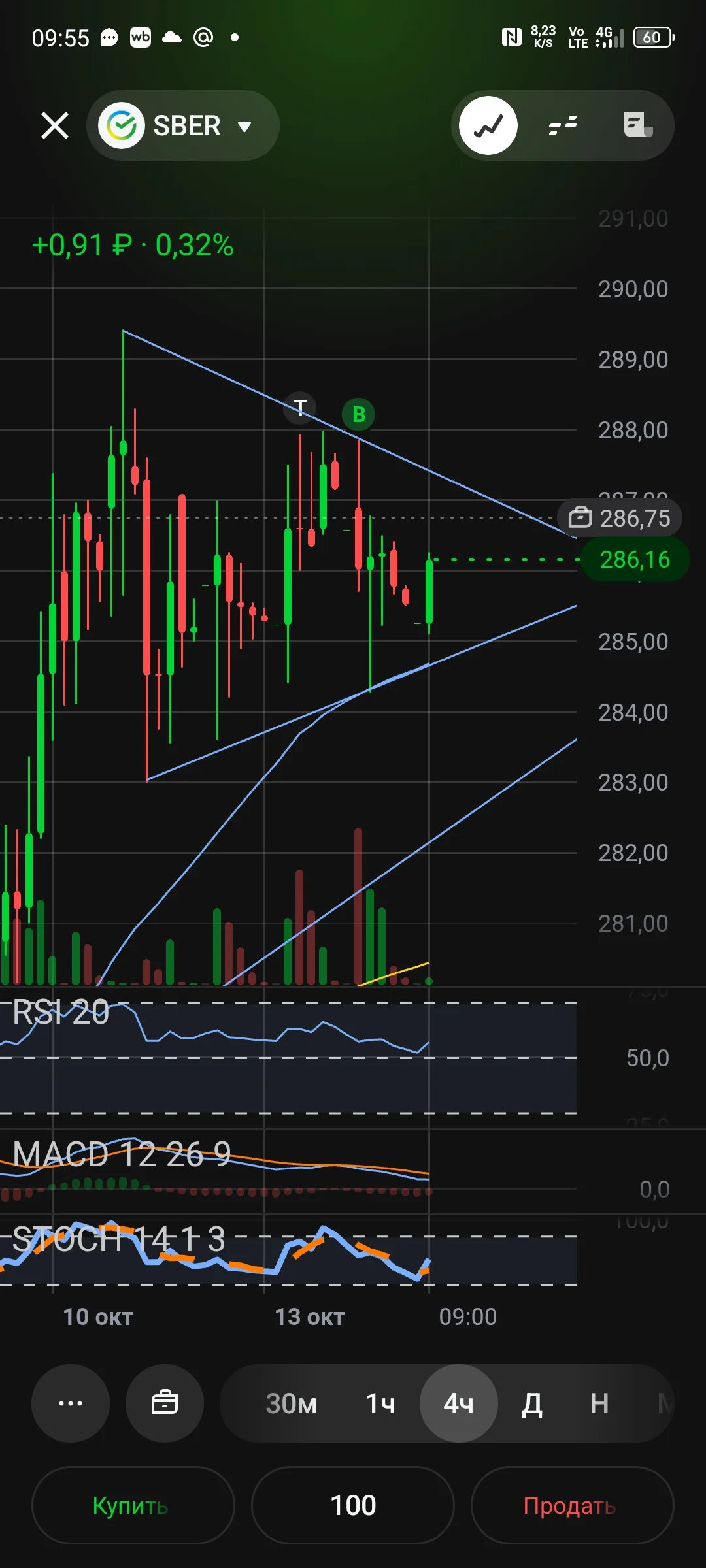Edit the quantity field showing 100
This screenshot has height=1568, width=706.
point(353,1505)
